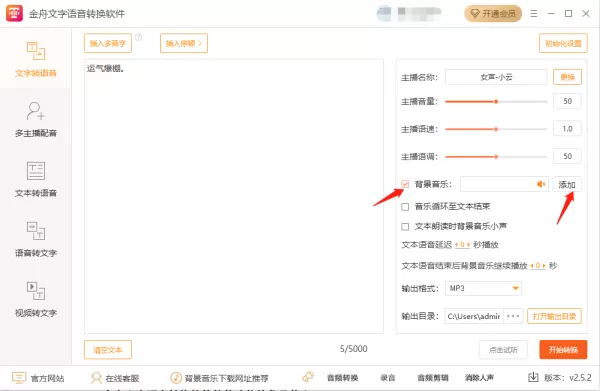The height and width of the screenshot is (391, 600).
Task: Click the three-dots browse output directory button
Action: click(513, 316)
